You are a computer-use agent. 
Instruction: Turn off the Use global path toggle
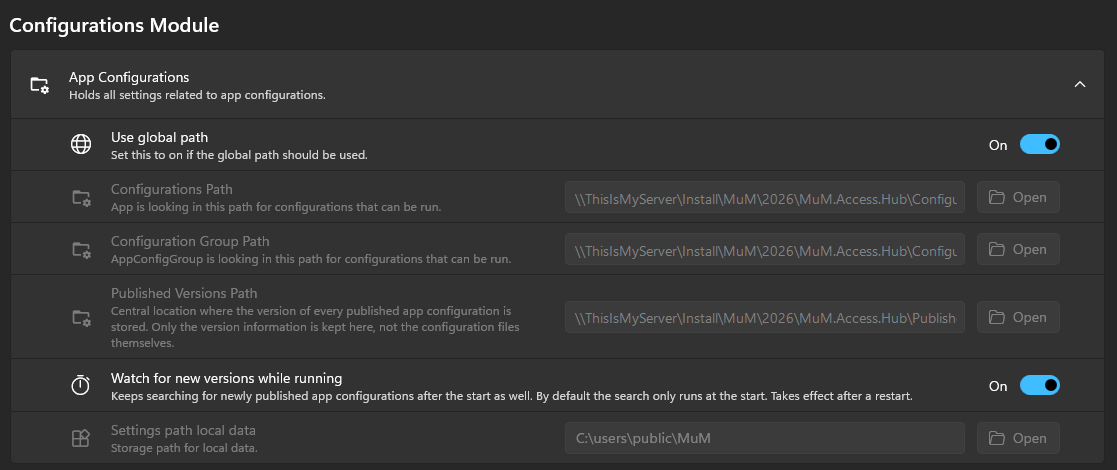(x=1039, y=145)
